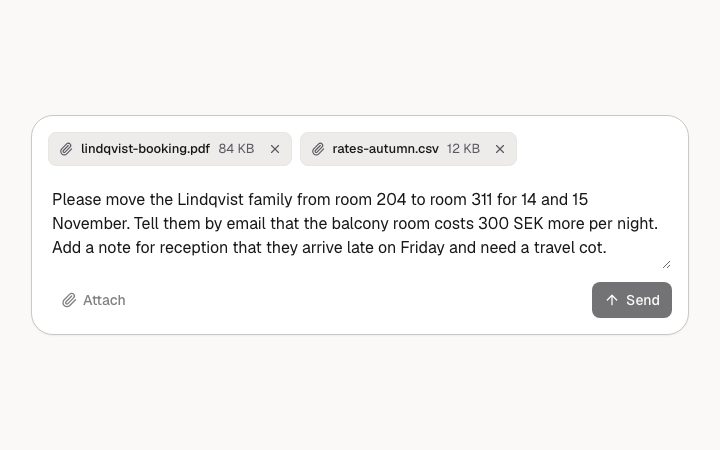Click the text area resize handle
The height and width of the screenshot is (450, 720).
click(x=666, y=264)
